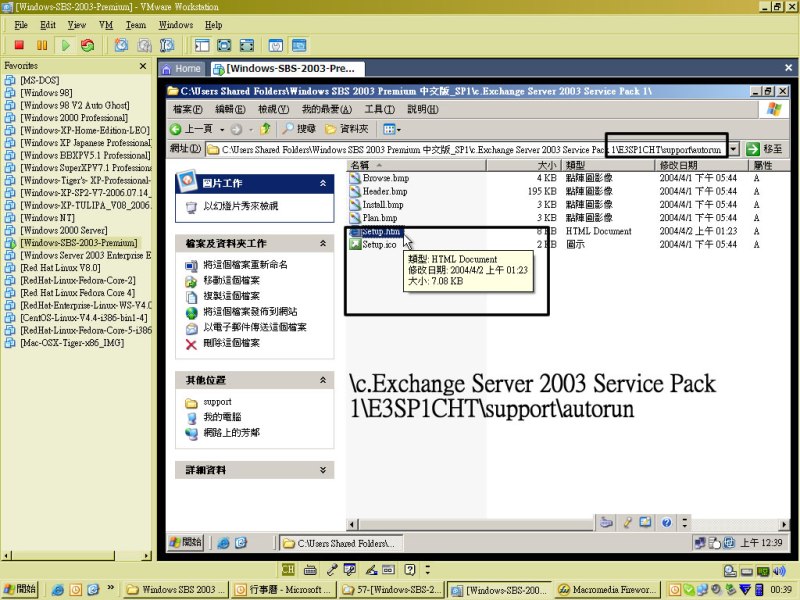Select the Setup.htm file
The width and height of the screenshot is (800, 600).
[x=375, y=232]
